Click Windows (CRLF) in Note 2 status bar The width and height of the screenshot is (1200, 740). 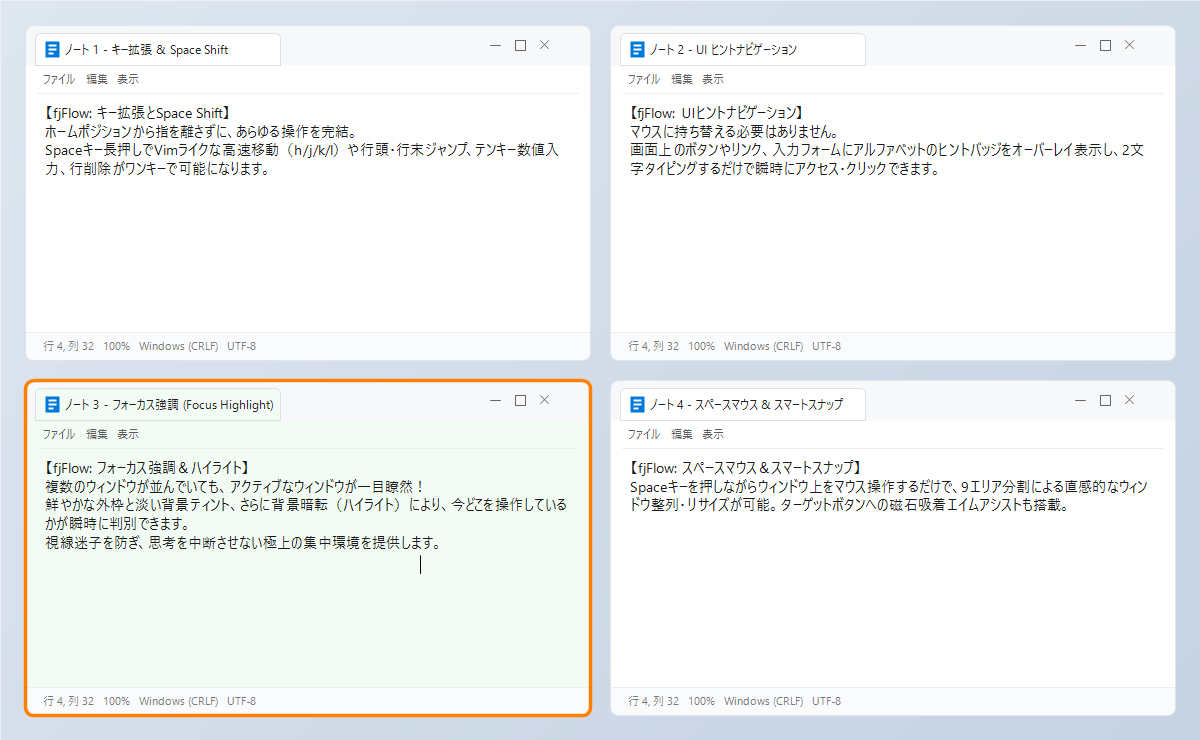coord(764,346)
